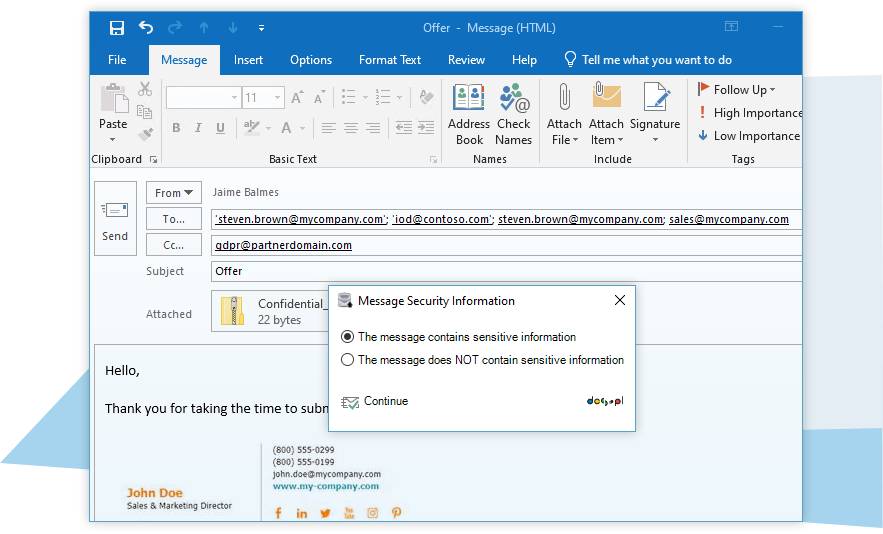Click Continue in the security dialog
883x534 pixels.
point(385,402)
